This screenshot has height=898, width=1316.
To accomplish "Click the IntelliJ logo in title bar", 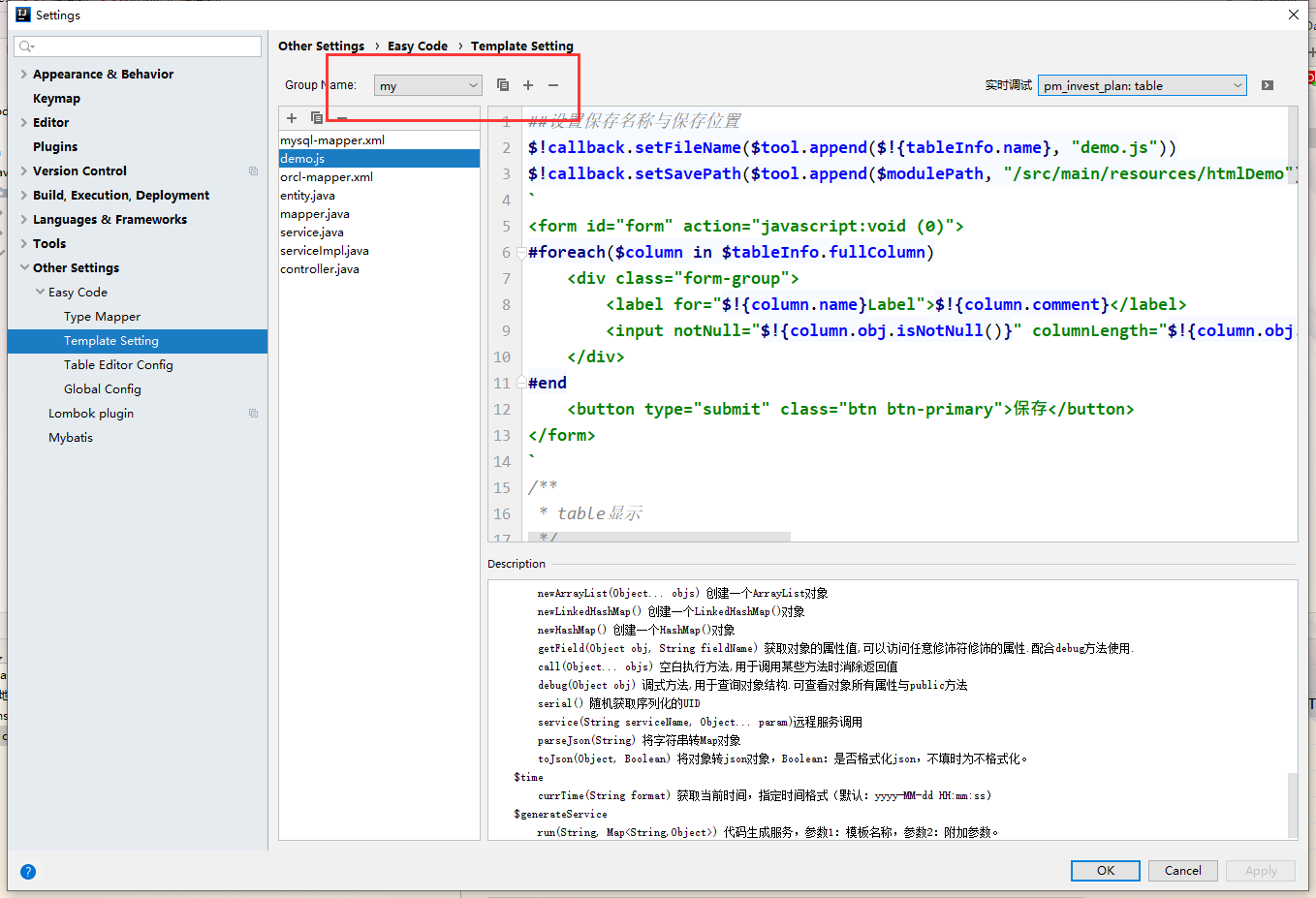I will (x=23, y=15).
